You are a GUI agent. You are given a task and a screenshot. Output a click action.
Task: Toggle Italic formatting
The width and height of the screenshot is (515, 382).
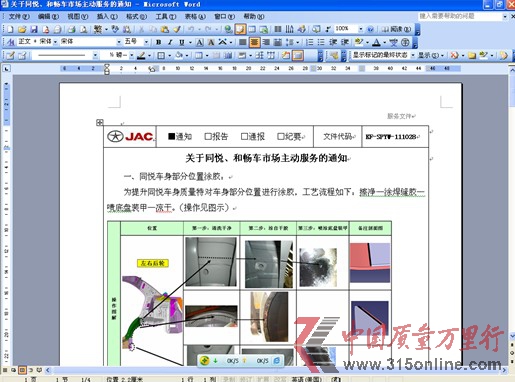tap(170, 42)
